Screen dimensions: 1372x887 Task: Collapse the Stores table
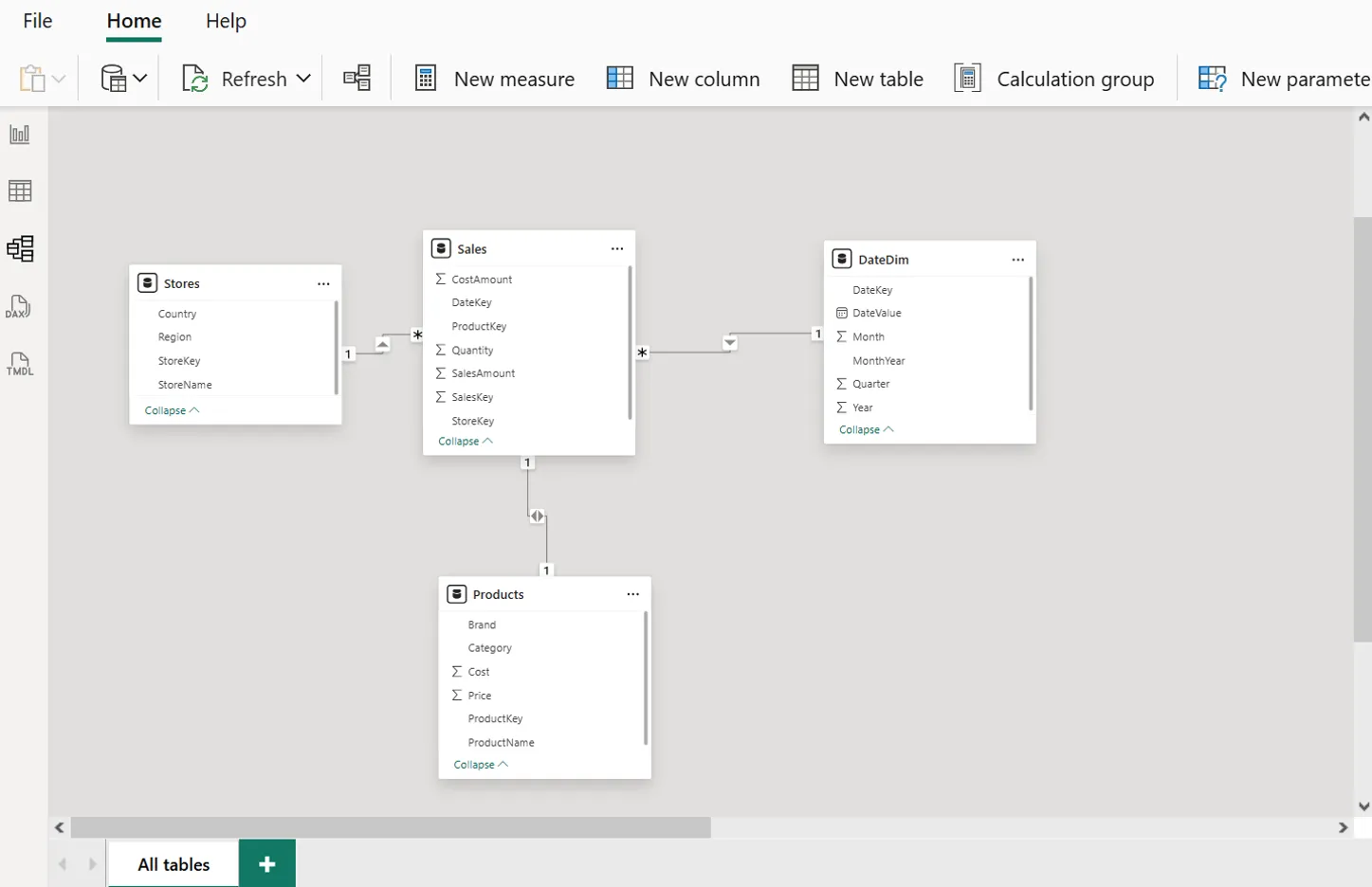coord(172,410)
